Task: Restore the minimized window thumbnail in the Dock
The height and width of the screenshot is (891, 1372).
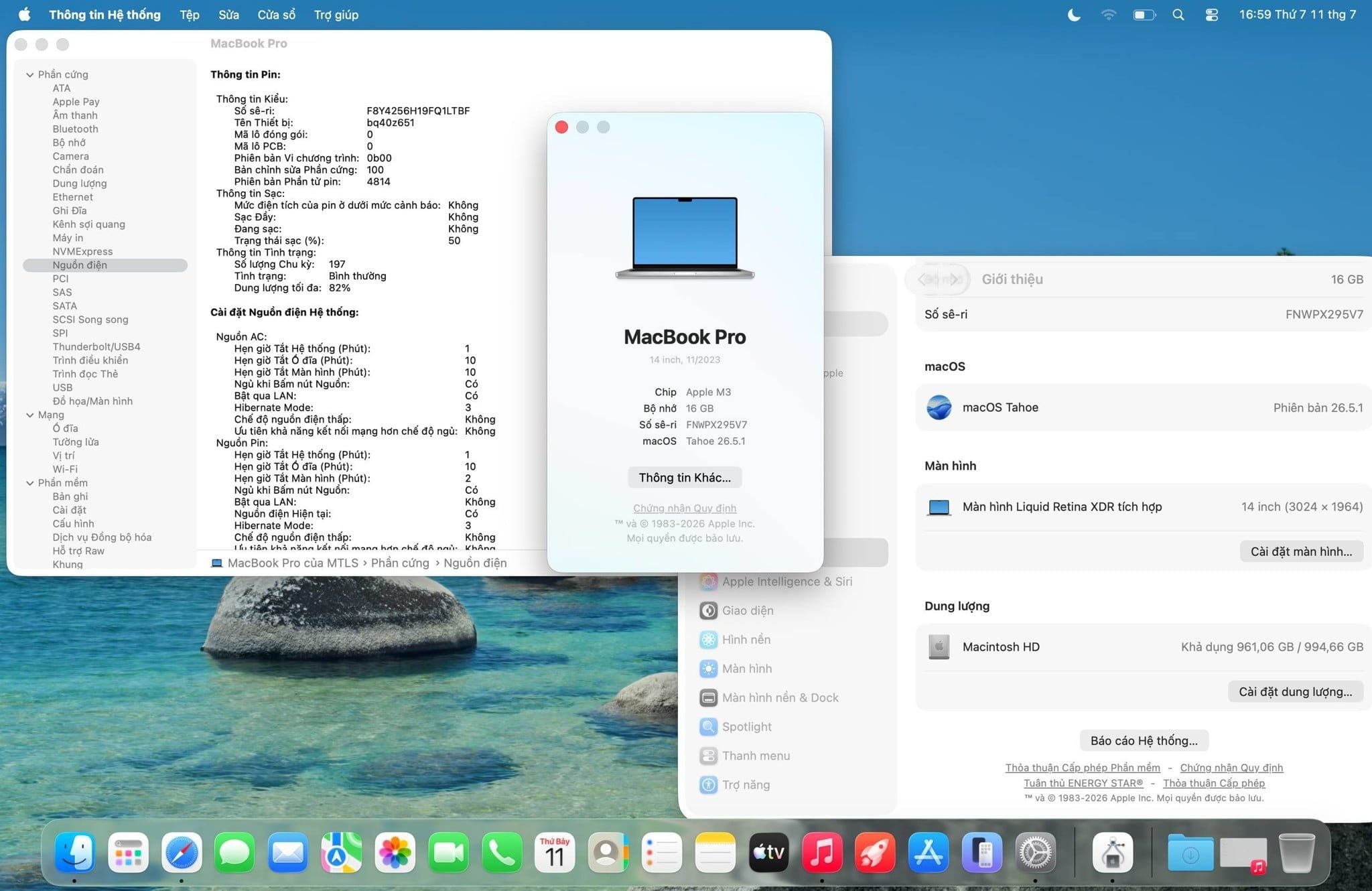Action: pyautogui.click(x=1243, y=854)
